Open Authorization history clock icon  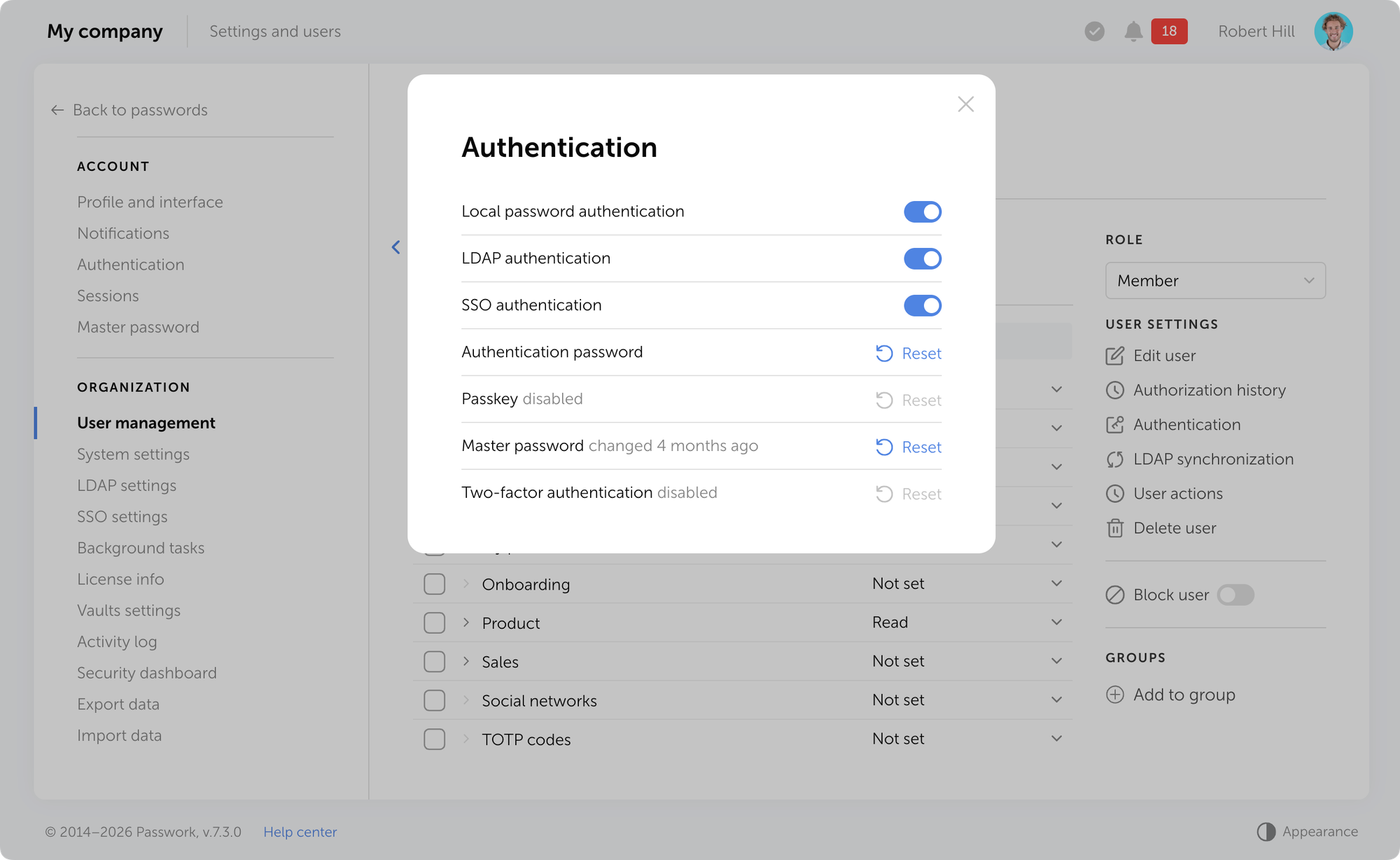coord(1114,390)
